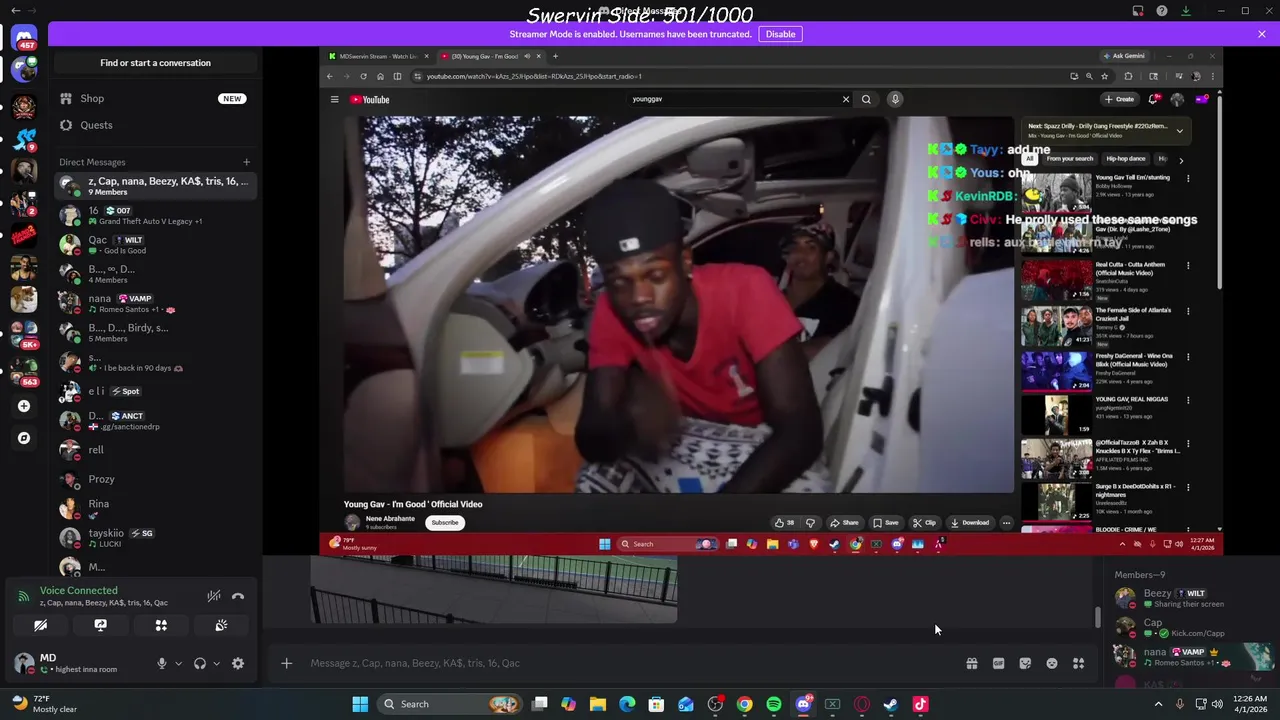
Task: Click the YouTube search magnifier button
Action: pos(866,99)
